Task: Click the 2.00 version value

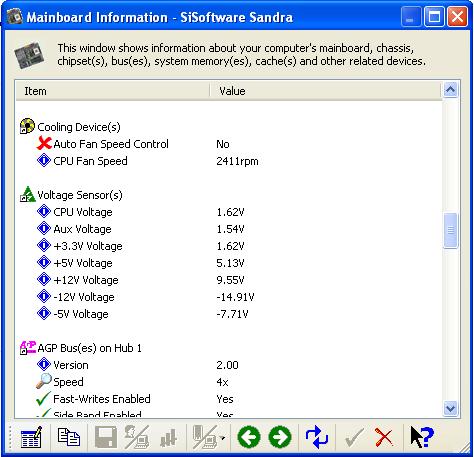Action: 227,365
